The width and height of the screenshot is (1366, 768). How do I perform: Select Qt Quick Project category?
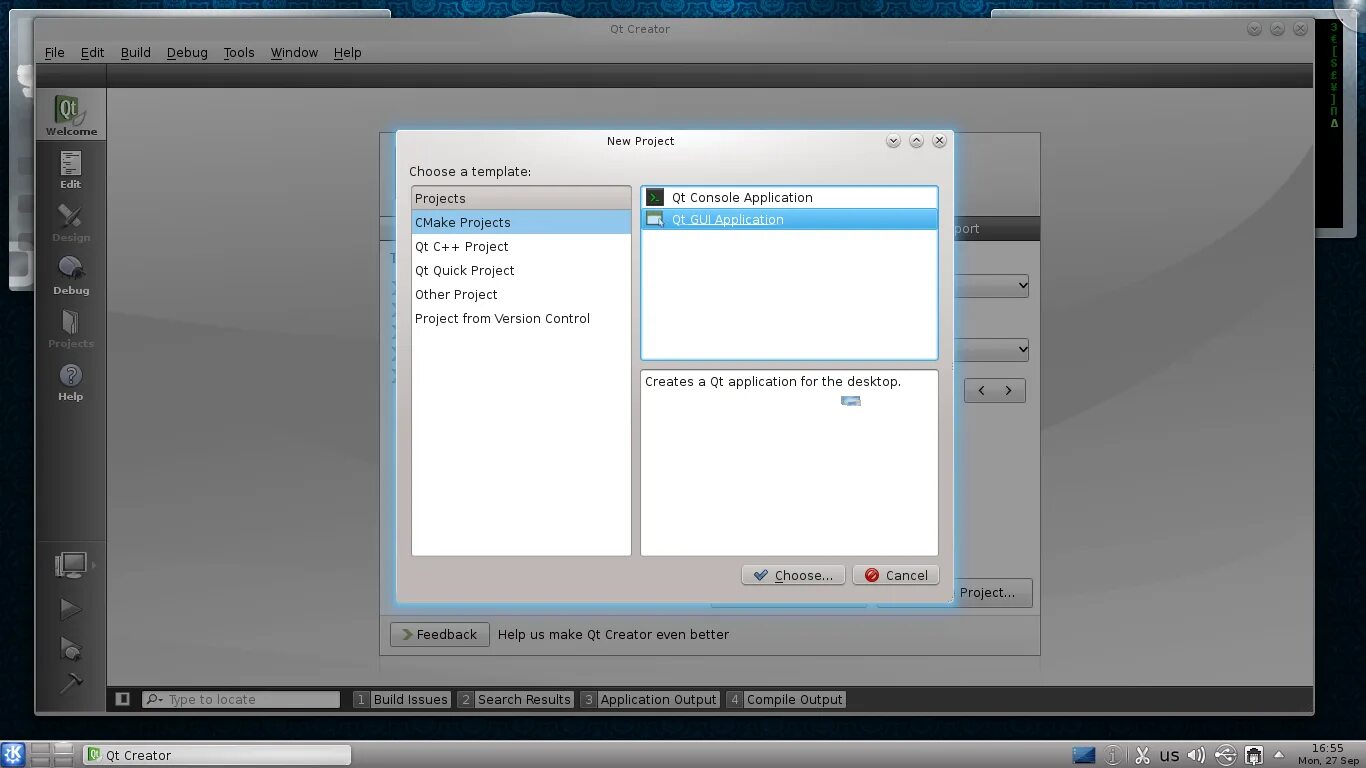coord(521,270)
